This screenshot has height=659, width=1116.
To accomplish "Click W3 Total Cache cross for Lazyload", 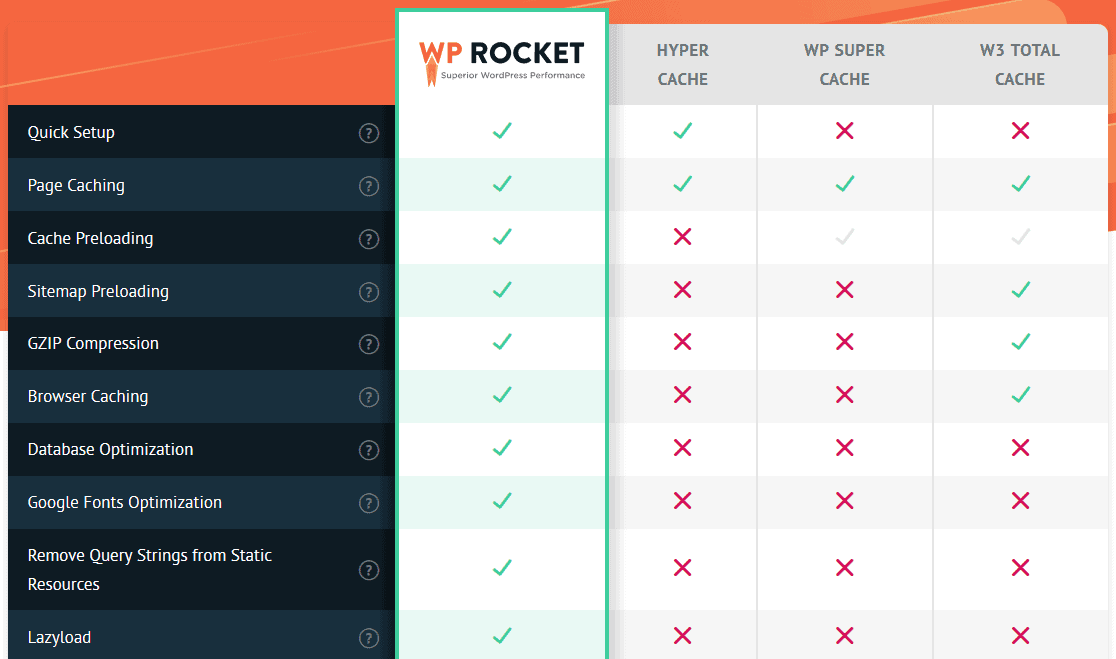I will [1021, 636].
